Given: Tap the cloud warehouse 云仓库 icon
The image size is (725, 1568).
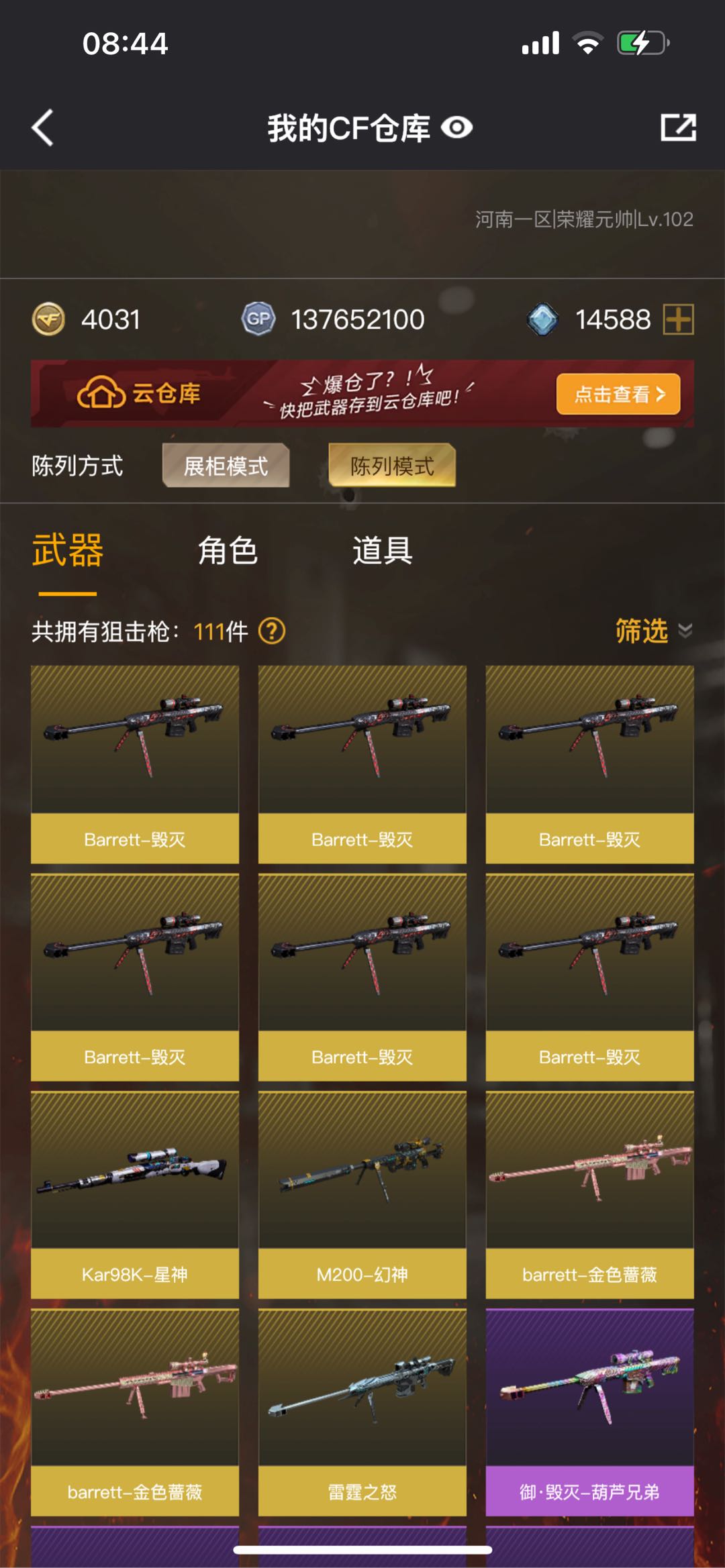Looking at the screenshot, I should (101, 393).
